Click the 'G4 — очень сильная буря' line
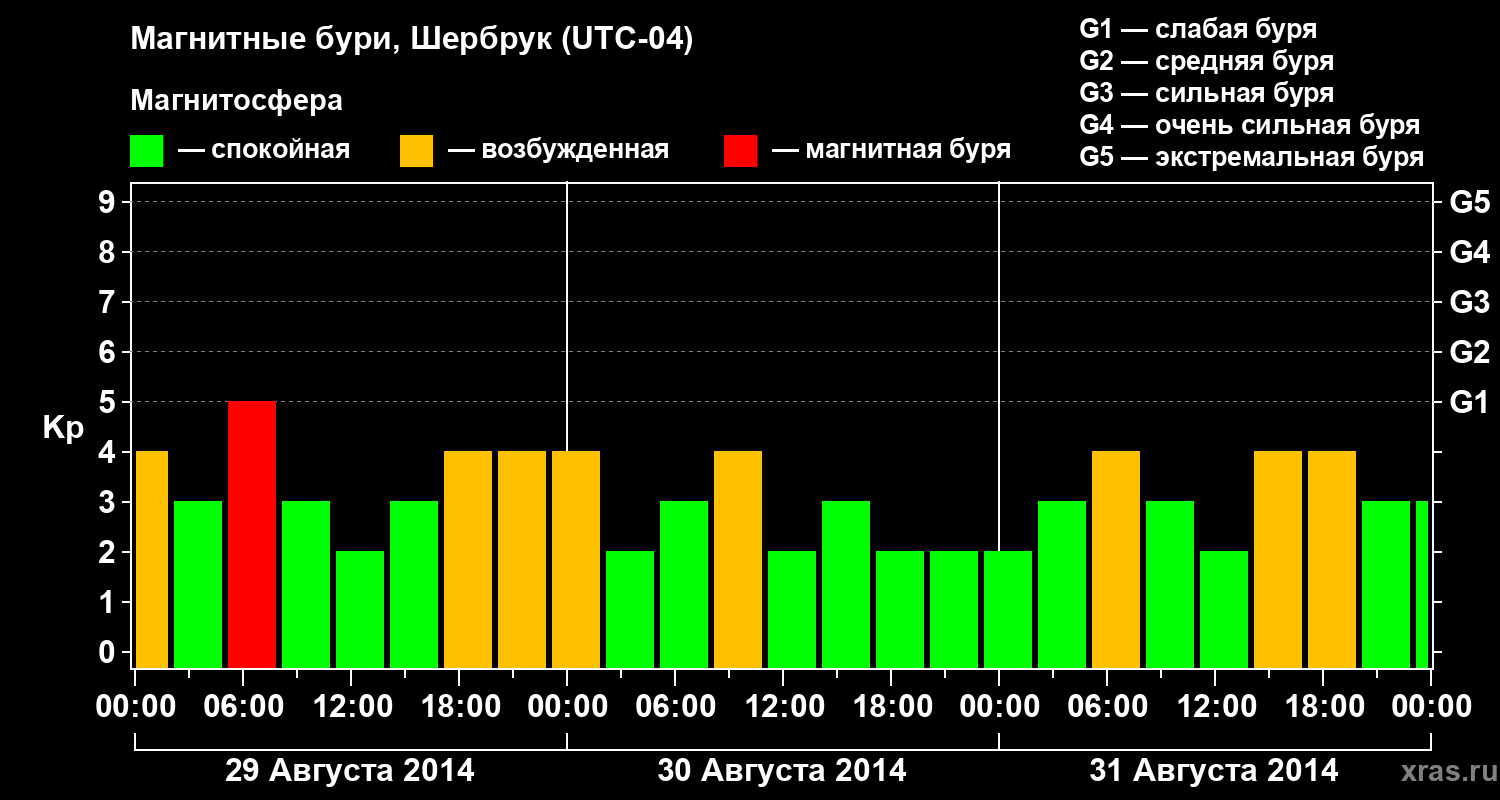This screenshot has width=1500, height=800. click(1250, 125)
